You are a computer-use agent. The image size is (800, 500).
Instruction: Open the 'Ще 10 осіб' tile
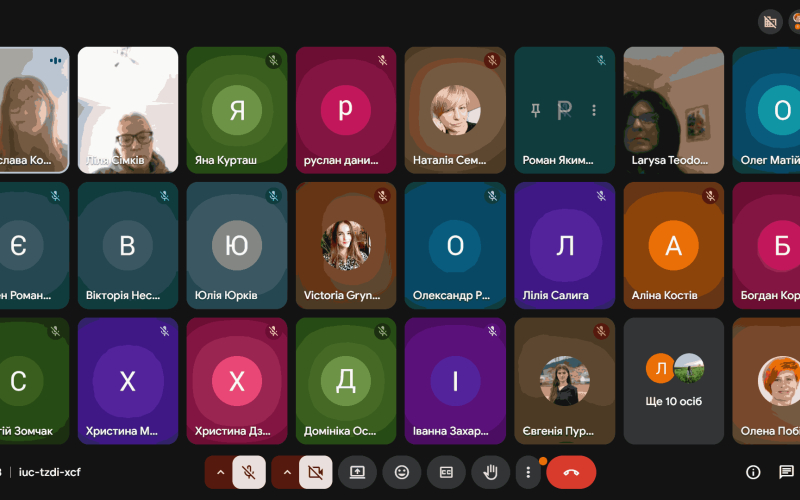673,381
